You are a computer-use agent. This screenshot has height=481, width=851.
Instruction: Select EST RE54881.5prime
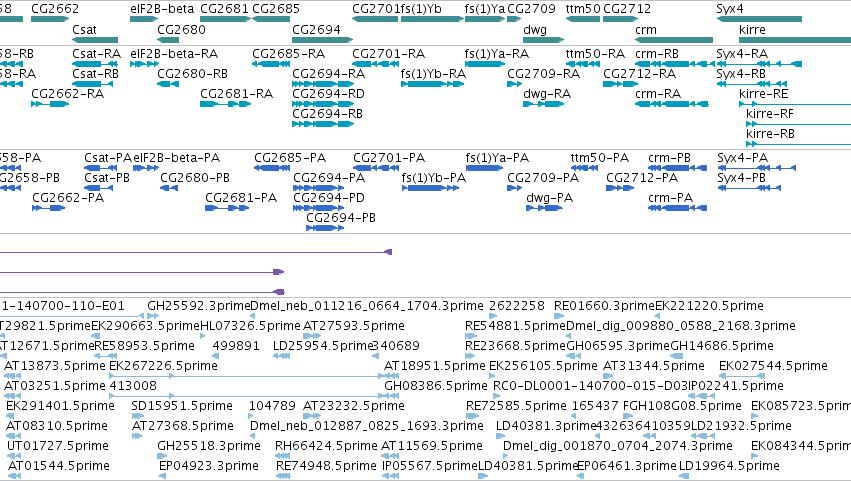point(472,336)
